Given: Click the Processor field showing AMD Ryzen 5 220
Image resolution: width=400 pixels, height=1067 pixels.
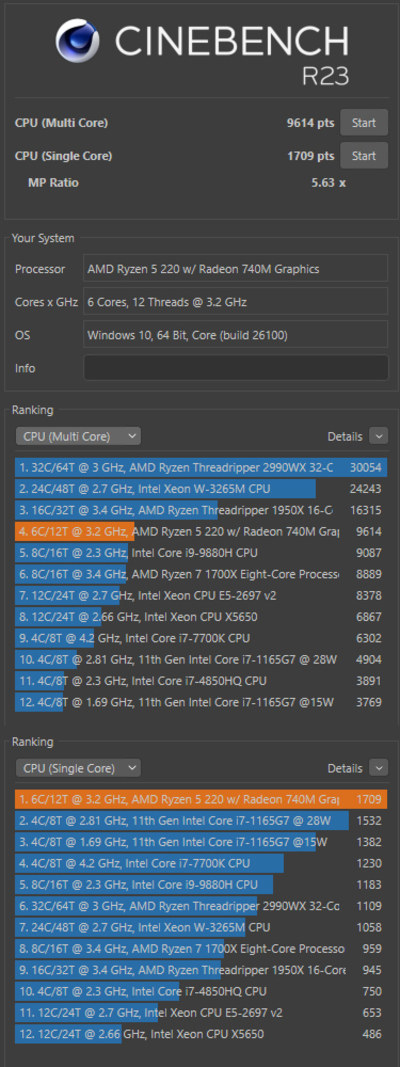Looking at the screenshot, I should pyautogui.click(x=235, y=269).
